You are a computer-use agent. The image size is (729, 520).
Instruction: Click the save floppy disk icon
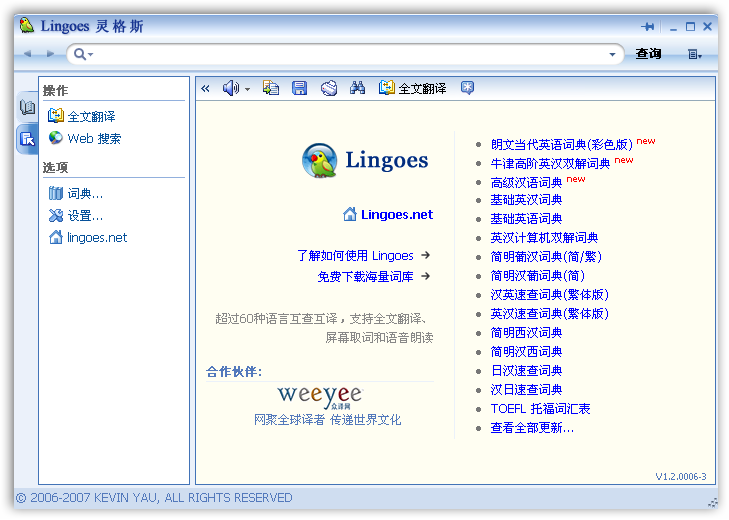tap(299, 87)
